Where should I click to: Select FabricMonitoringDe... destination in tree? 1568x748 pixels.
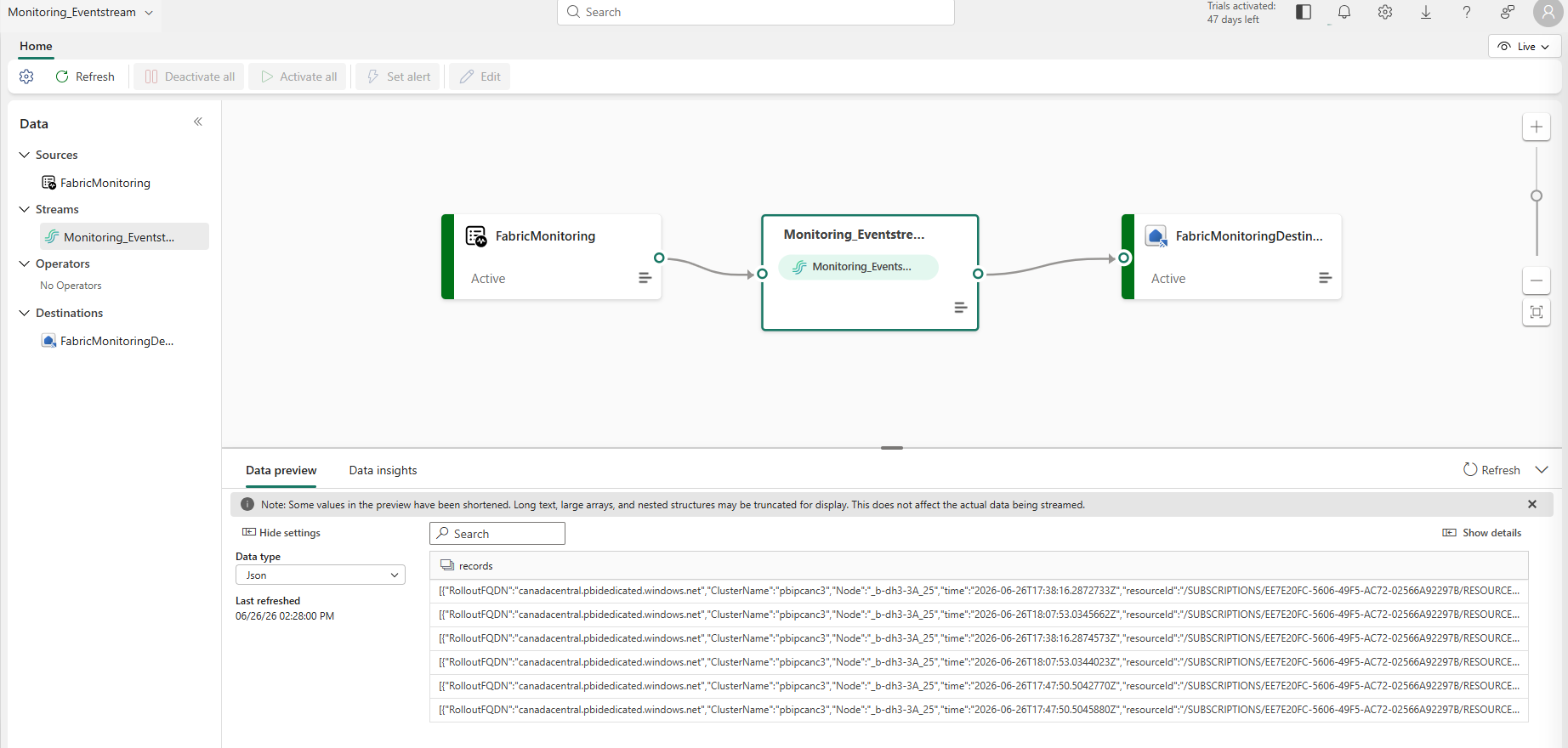click(108, 341)
